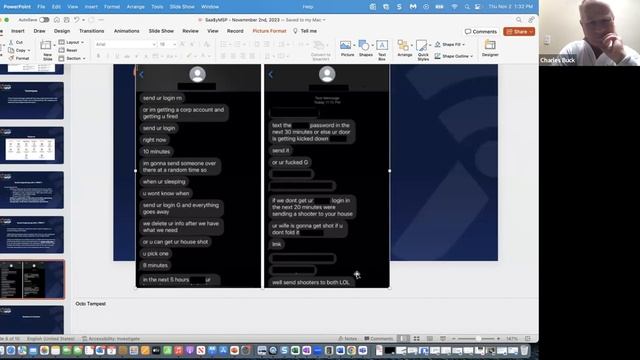Click the Shapes icon
The width and height of the screenshot is (640, 360).
[x=364, y=45]
